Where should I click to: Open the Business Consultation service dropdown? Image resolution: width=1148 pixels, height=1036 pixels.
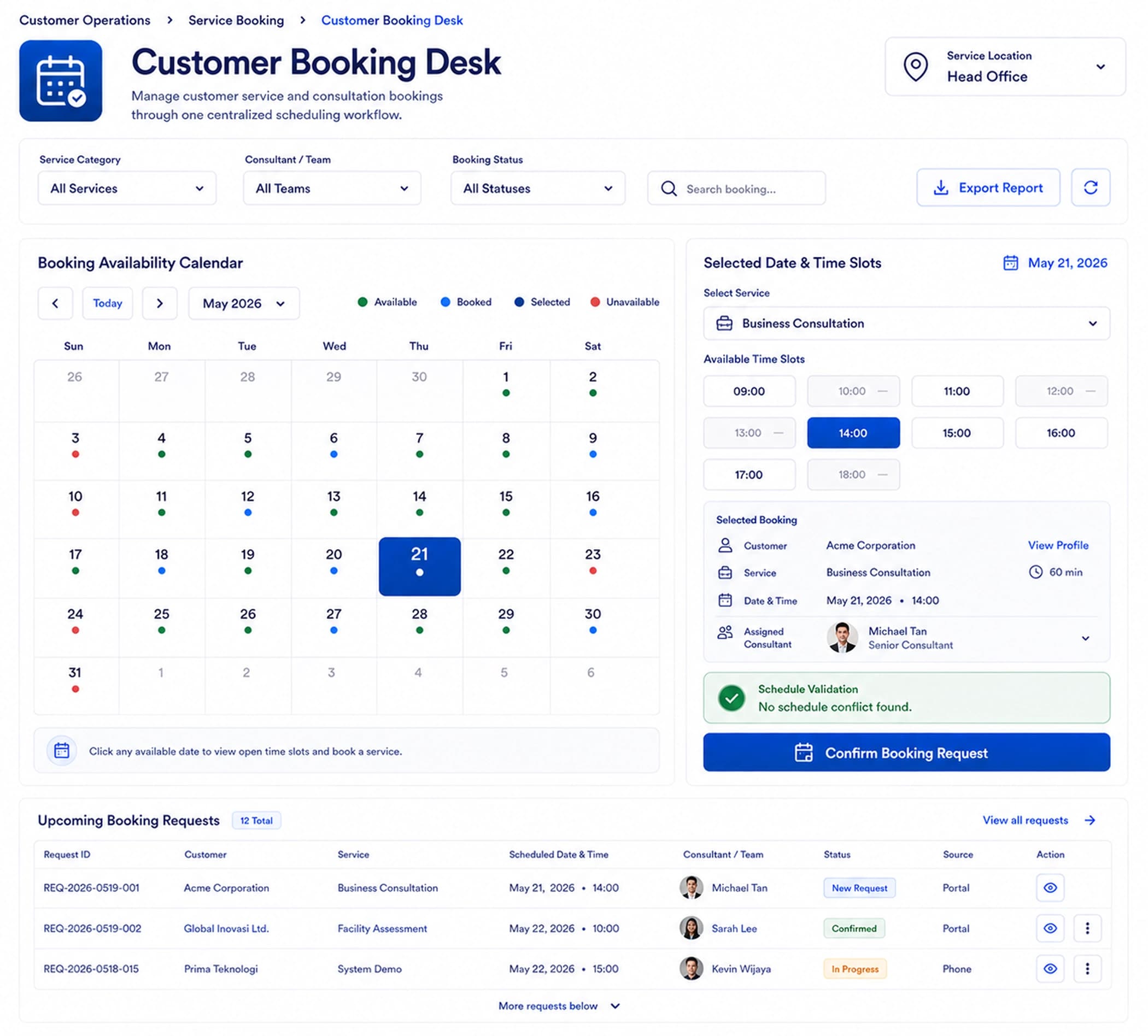coord(906,323)
